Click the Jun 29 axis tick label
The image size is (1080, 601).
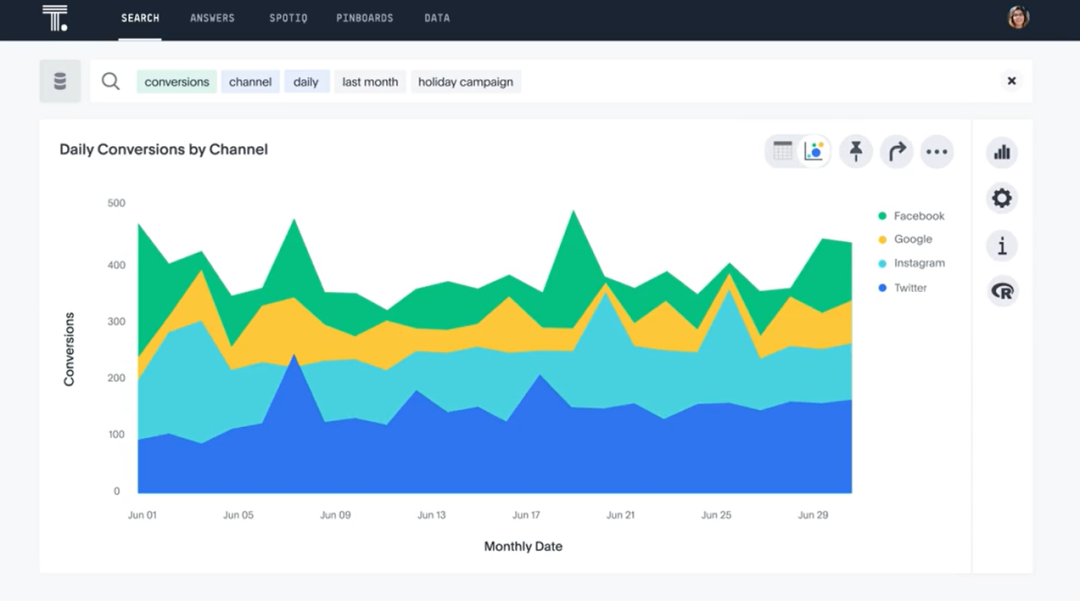(x=813, y=515)
